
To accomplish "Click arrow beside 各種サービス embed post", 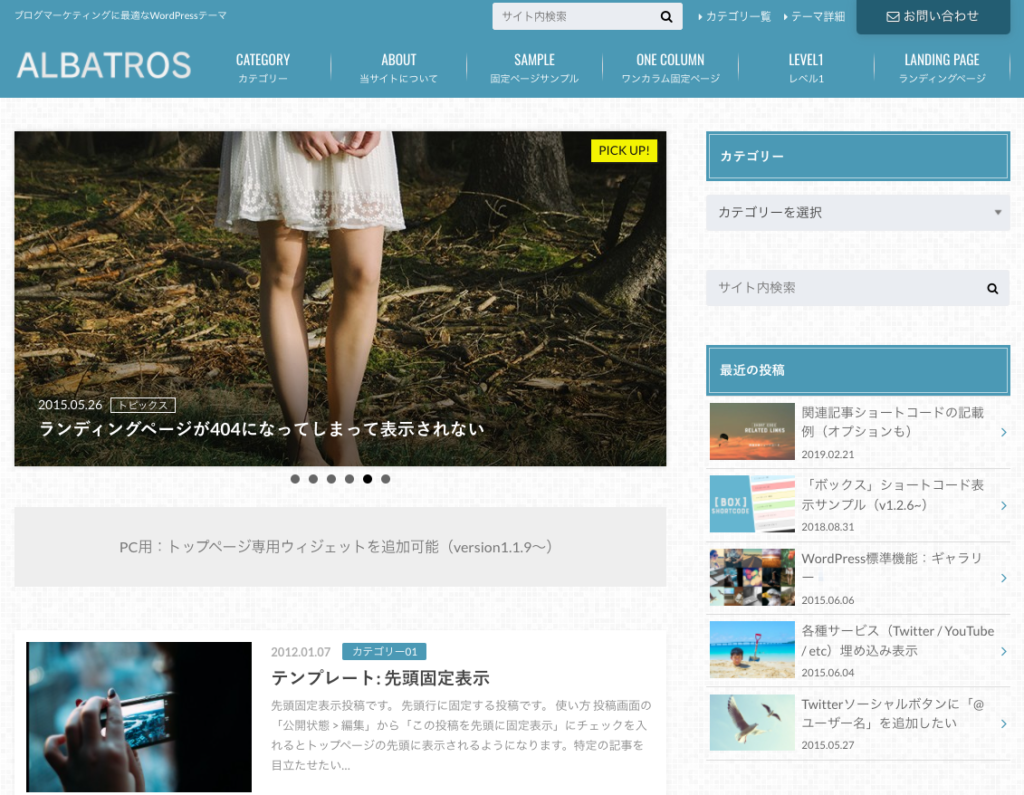I will (1003, 650).
